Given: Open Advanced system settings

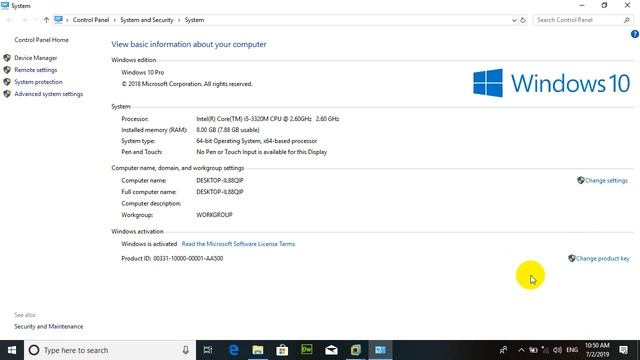Looking at the screenshot, I should (49, 94).
